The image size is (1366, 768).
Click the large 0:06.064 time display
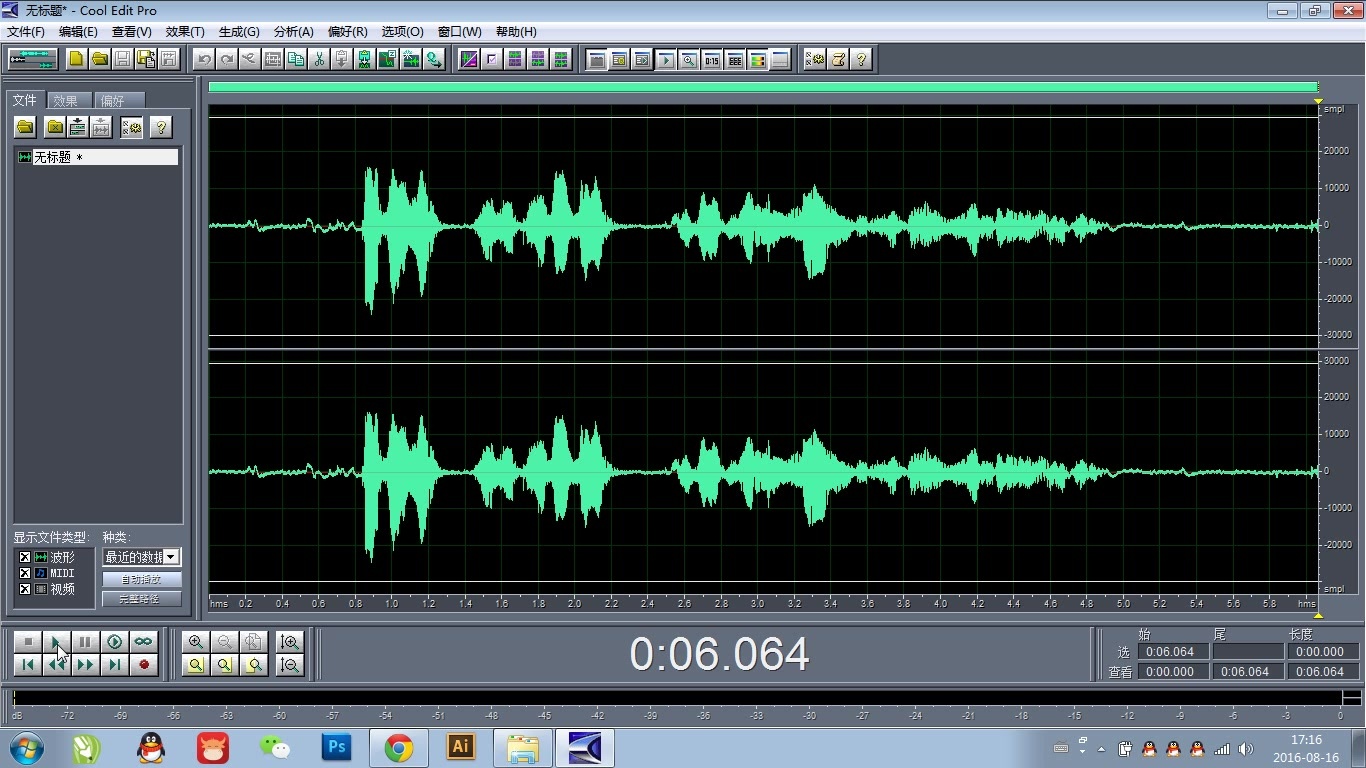pos(719,655)
